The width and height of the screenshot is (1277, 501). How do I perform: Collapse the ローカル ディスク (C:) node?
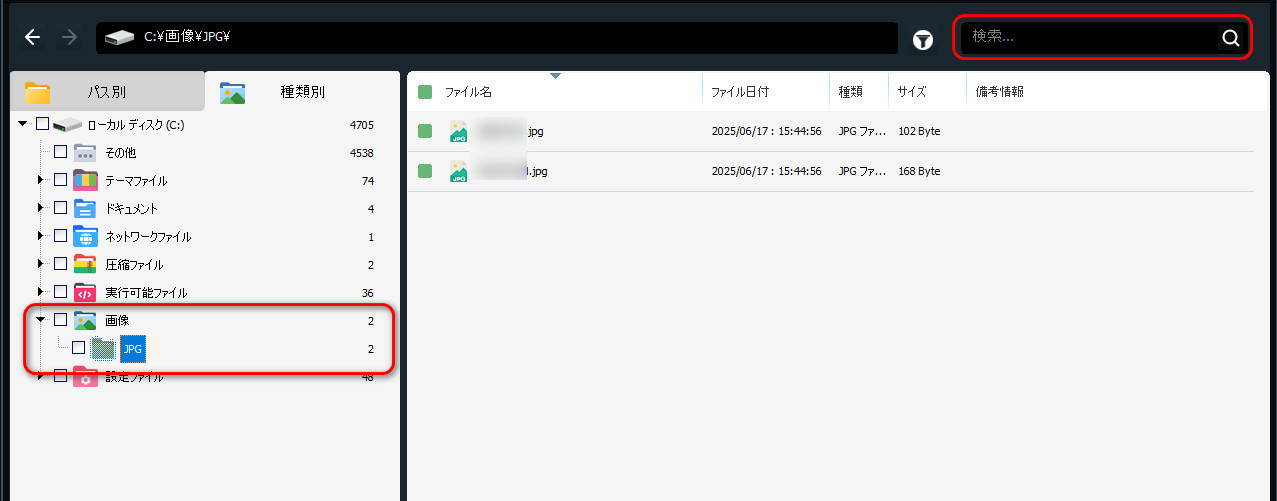pos(23,124)
